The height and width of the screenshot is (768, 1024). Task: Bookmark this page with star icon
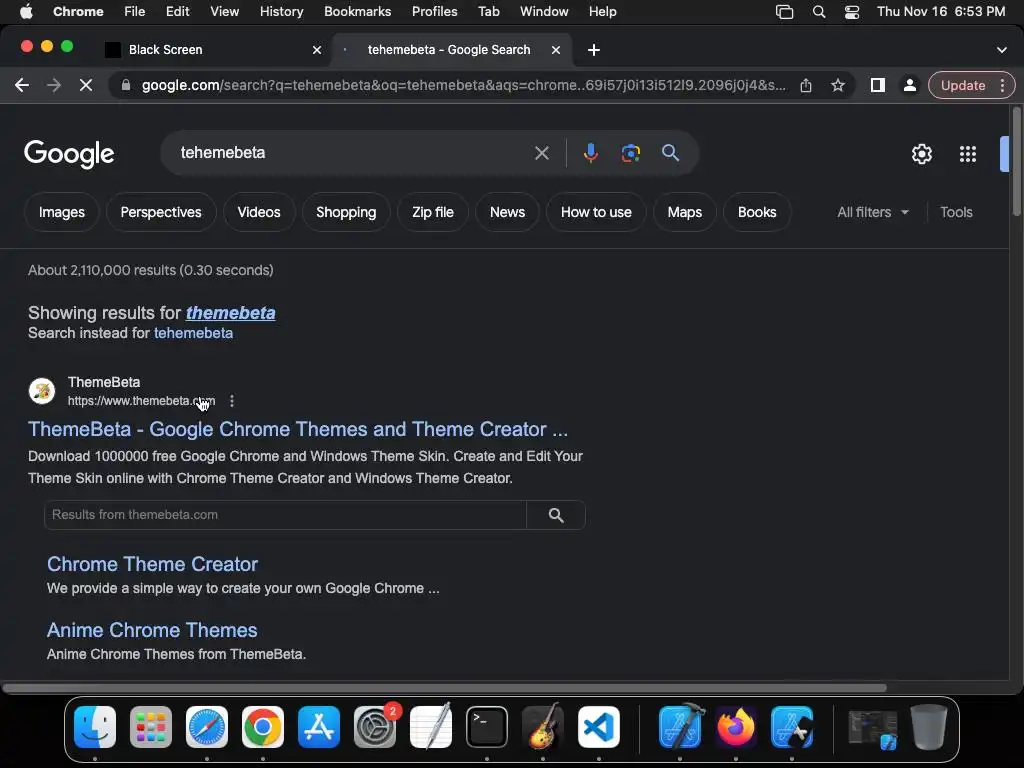[838, 85]
